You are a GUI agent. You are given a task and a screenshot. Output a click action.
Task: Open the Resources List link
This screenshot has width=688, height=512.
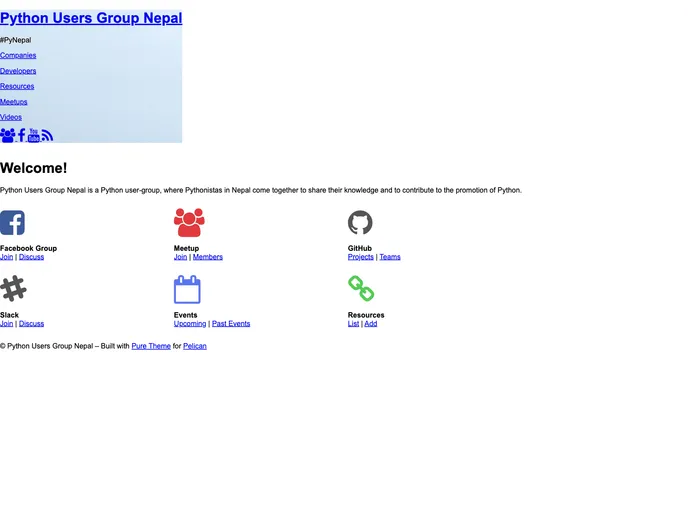353,323
